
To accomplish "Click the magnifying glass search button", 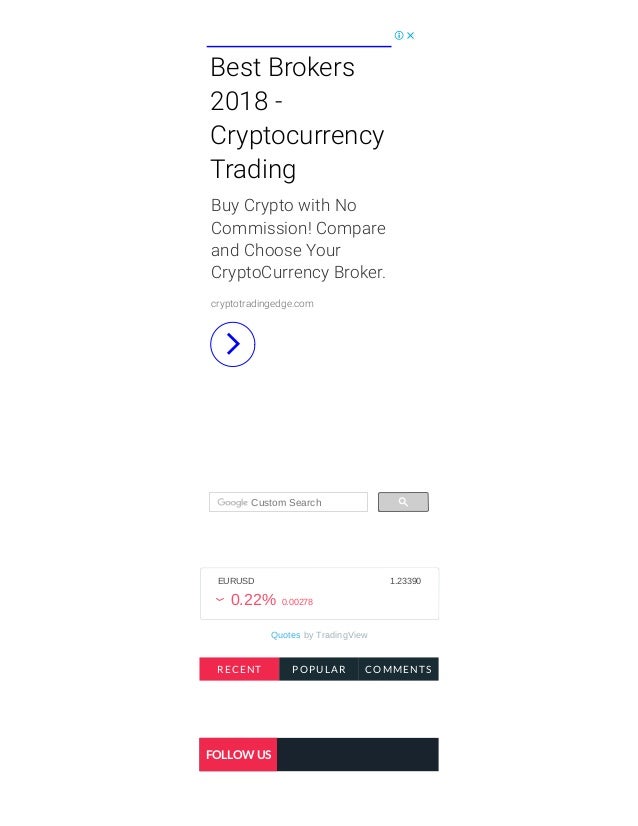I will click(x=403, y=502).
